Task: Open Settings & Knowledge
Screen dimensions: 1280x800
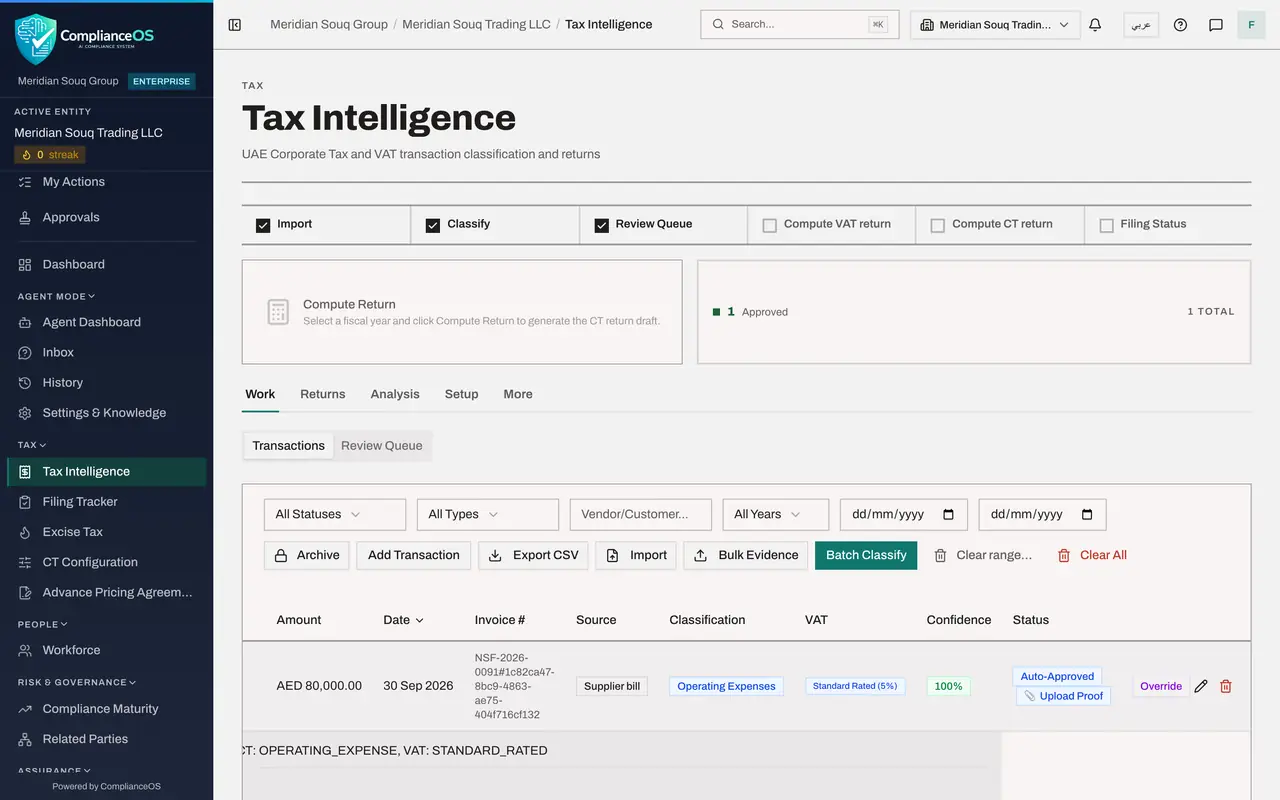Action: [106, 412]
